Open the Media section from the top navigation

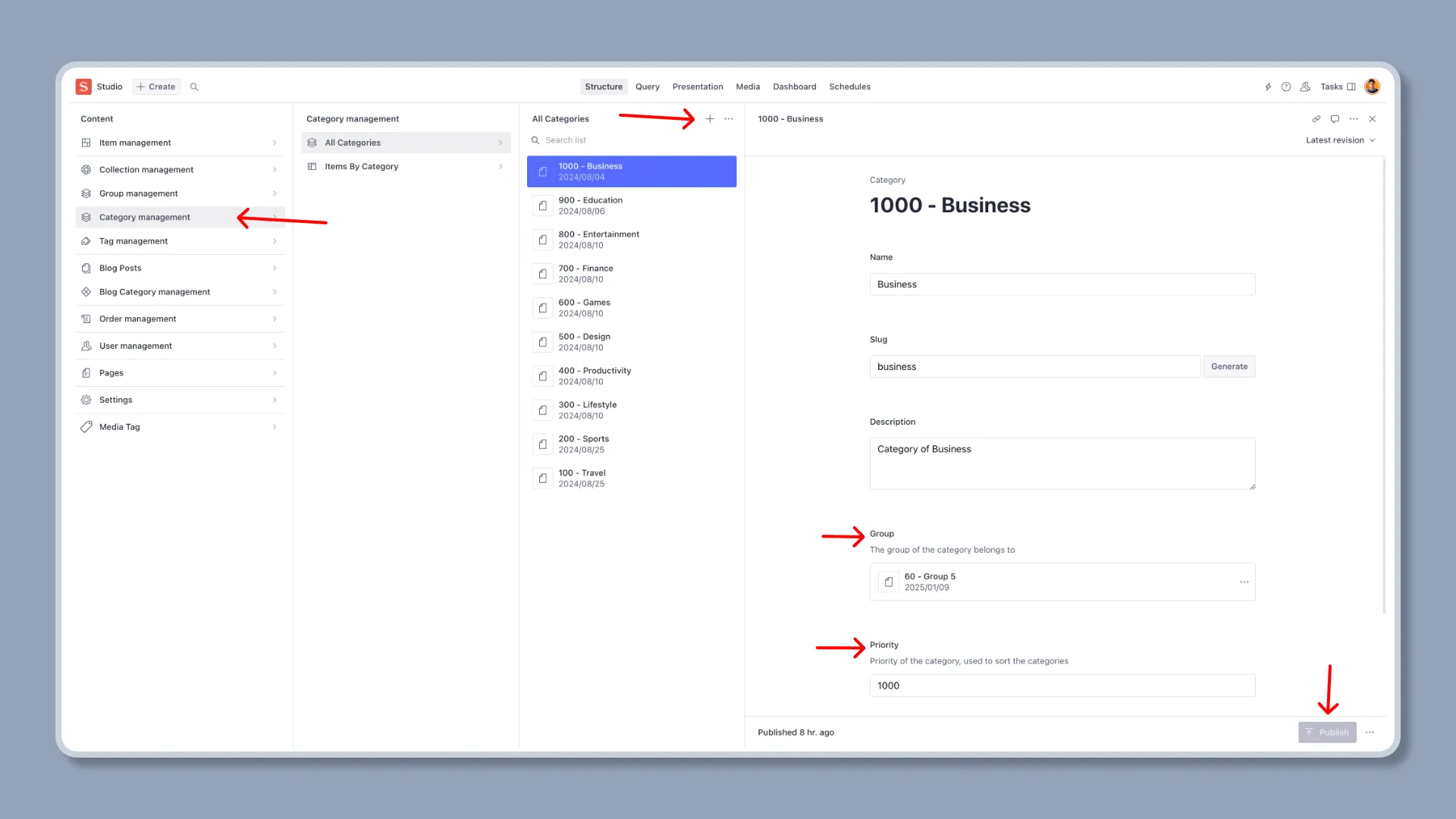747,86
